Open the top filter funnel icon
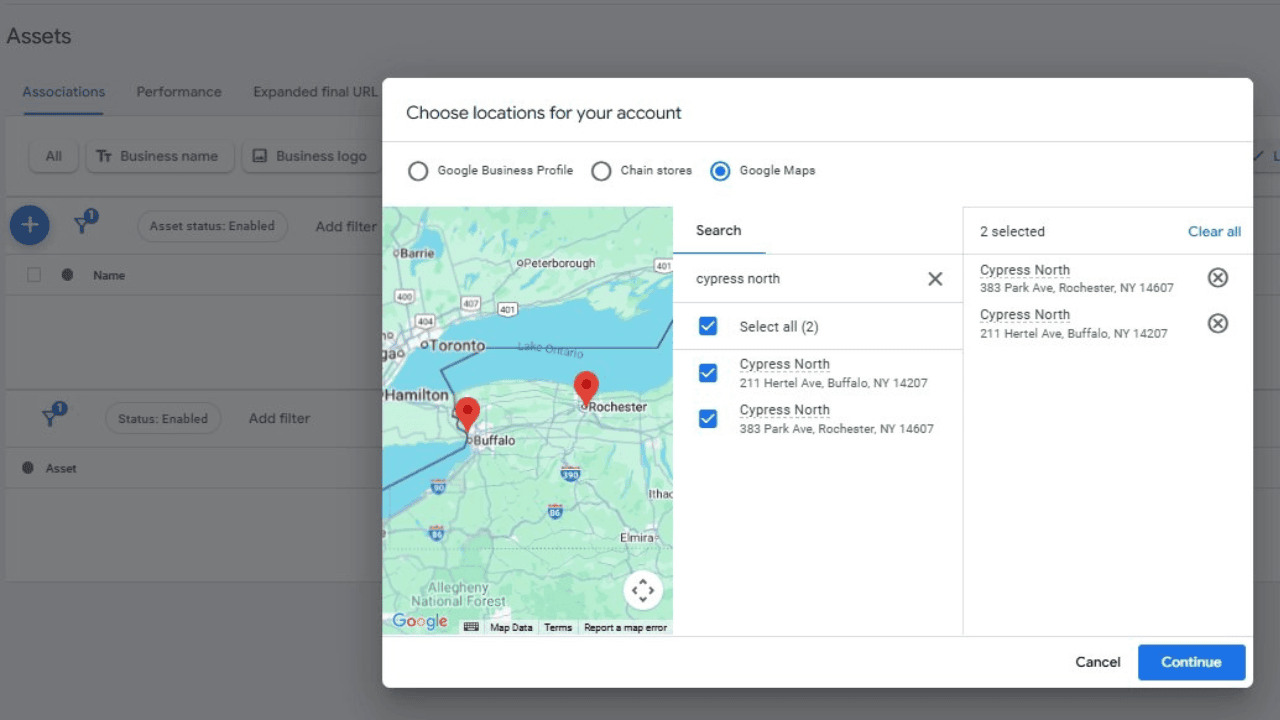This screenshot has height=720, width=1280. 85,225
